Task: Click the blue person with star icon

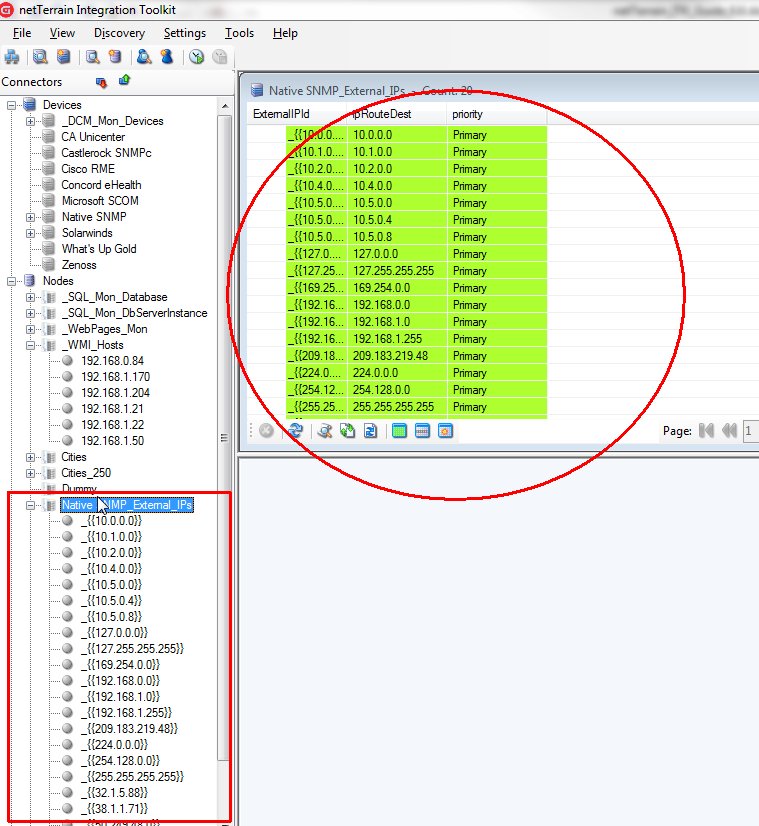Action: tap(166, 57)
